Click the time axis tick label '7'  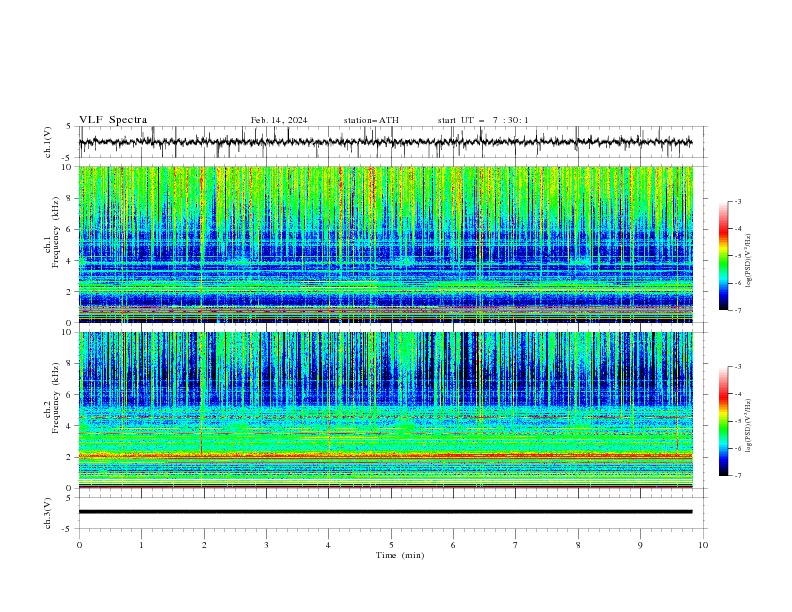(516, 545)
